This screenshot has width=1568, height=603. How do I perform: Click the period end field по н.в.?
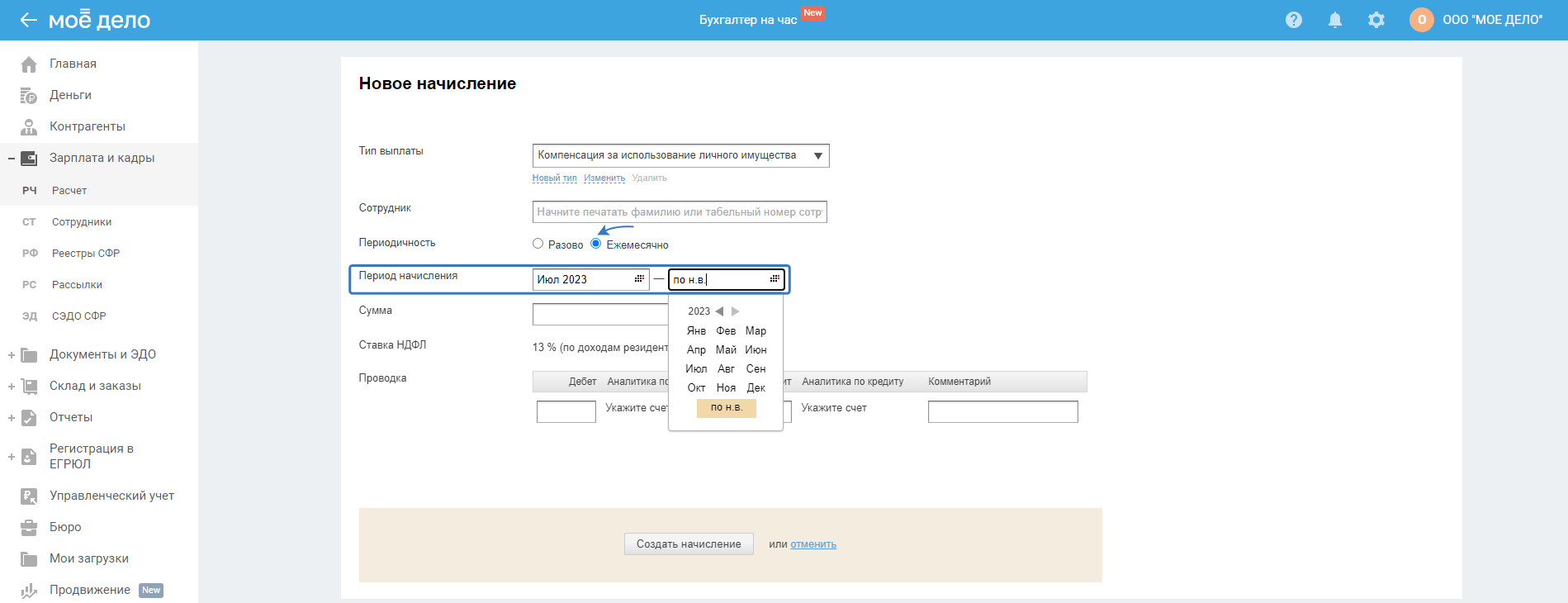(x=726, y=279)
